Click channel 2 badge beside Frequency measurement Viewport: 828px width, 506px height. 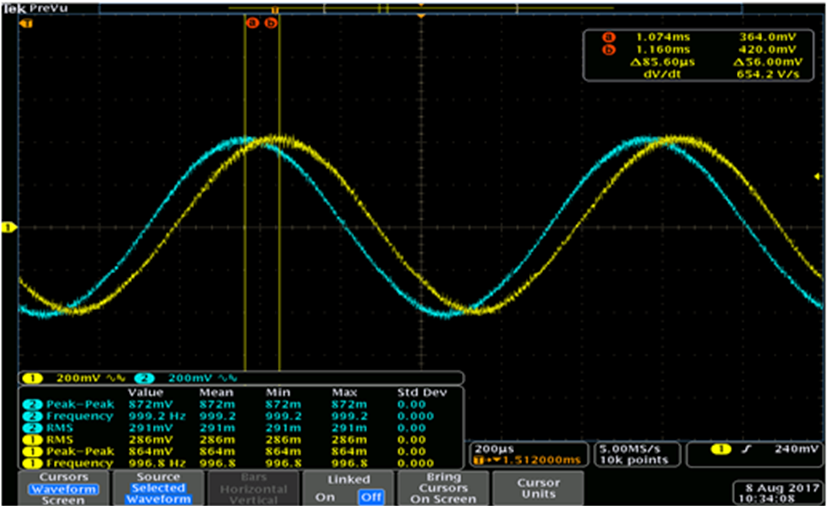click(32, 416)
